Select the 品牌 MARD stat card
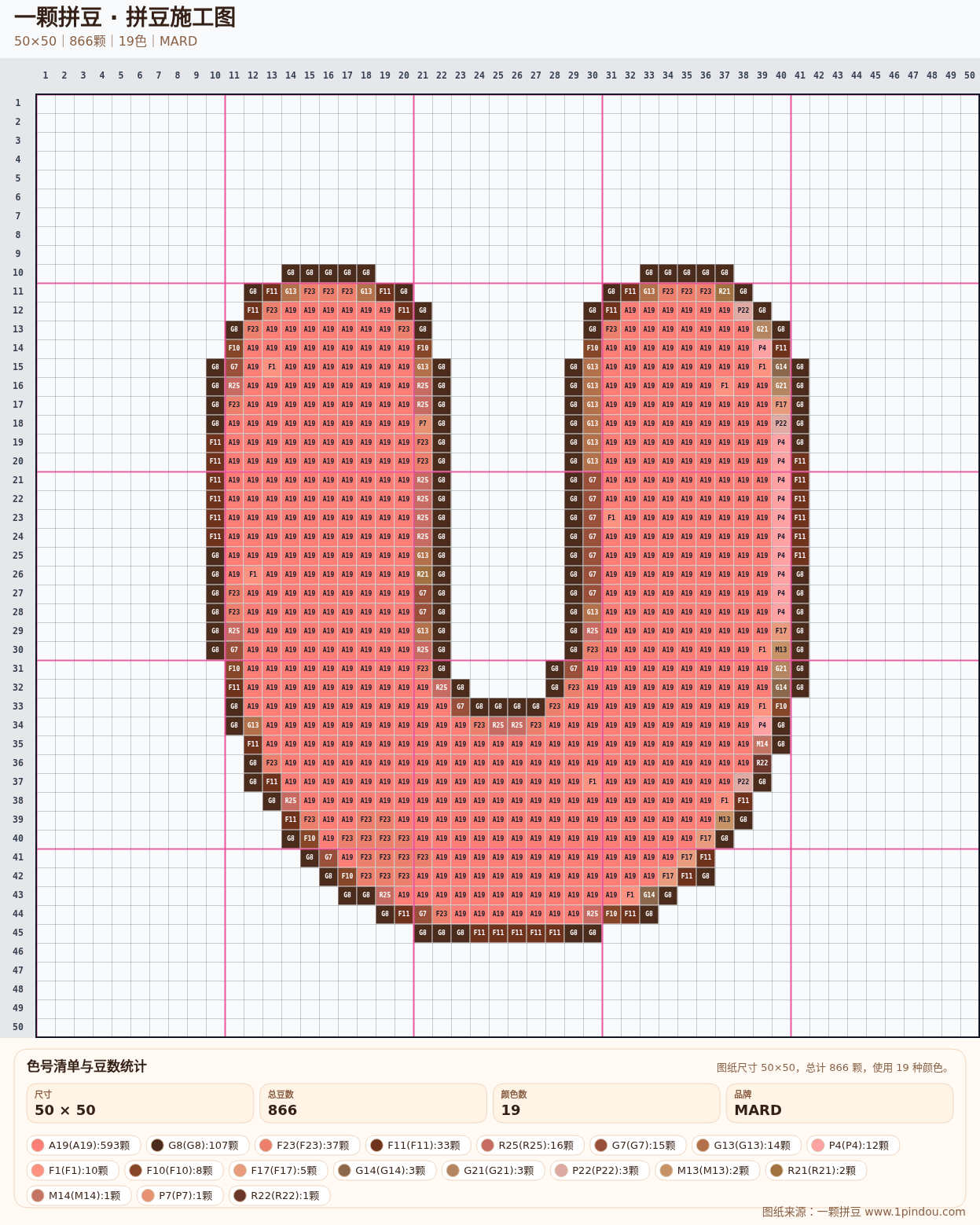Screen dimensions: 980x1225 (839, 1103)
